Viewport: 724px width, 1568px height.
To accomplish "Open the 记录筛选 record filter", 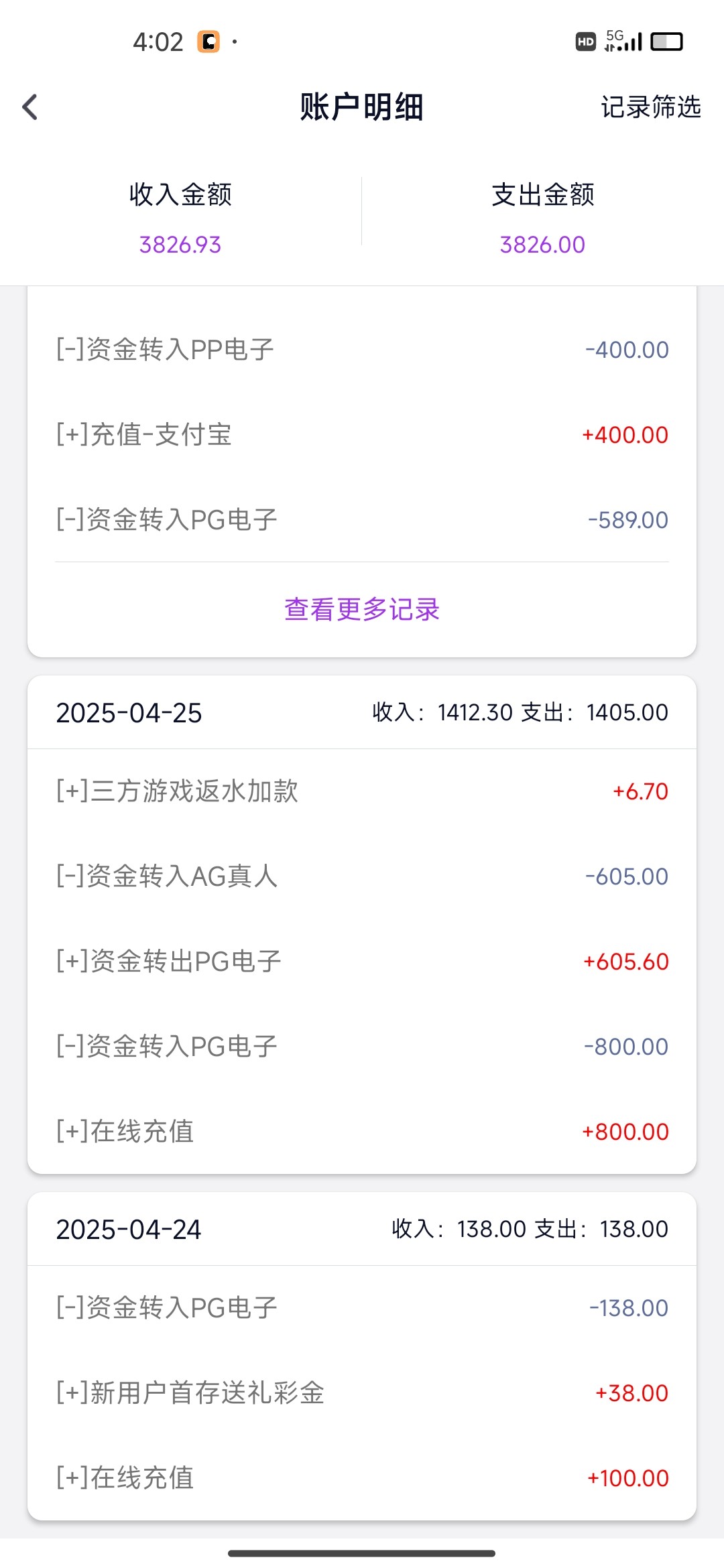I will coord(650,107).
